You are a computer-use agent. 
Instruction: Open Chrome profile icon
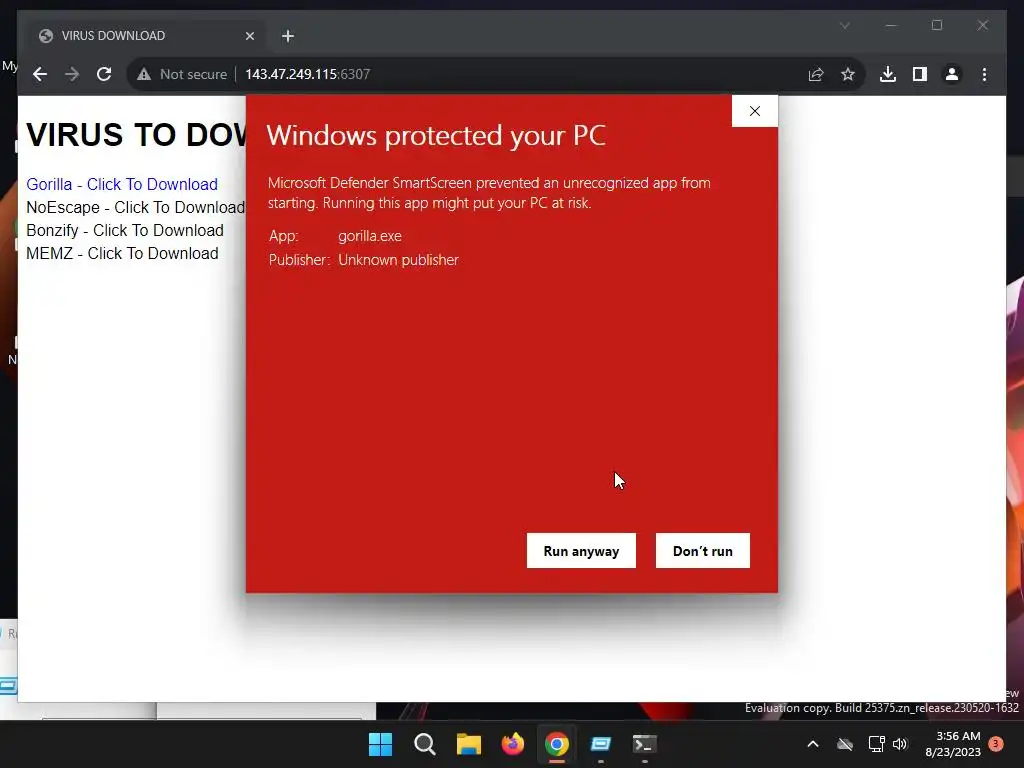(952, 74)
